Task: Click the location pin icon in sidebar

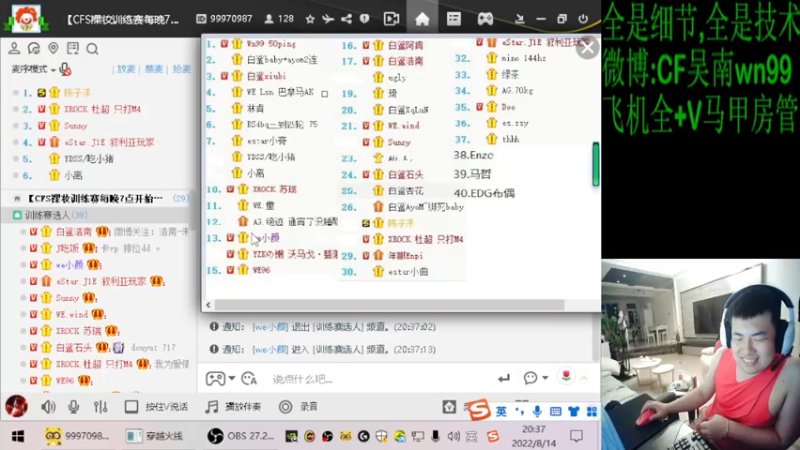Action: click(53, 48)
